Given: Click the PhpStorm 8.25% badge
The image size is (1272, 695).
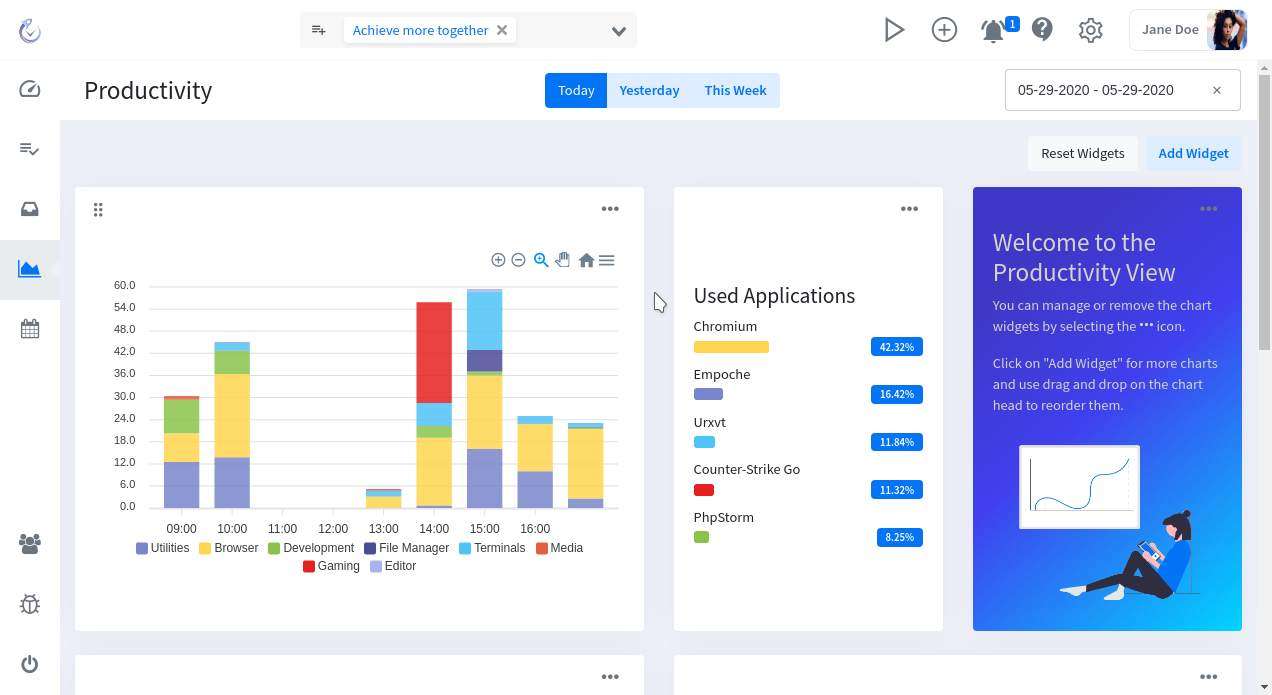Looking at the screenshot, I should point(899,537).
